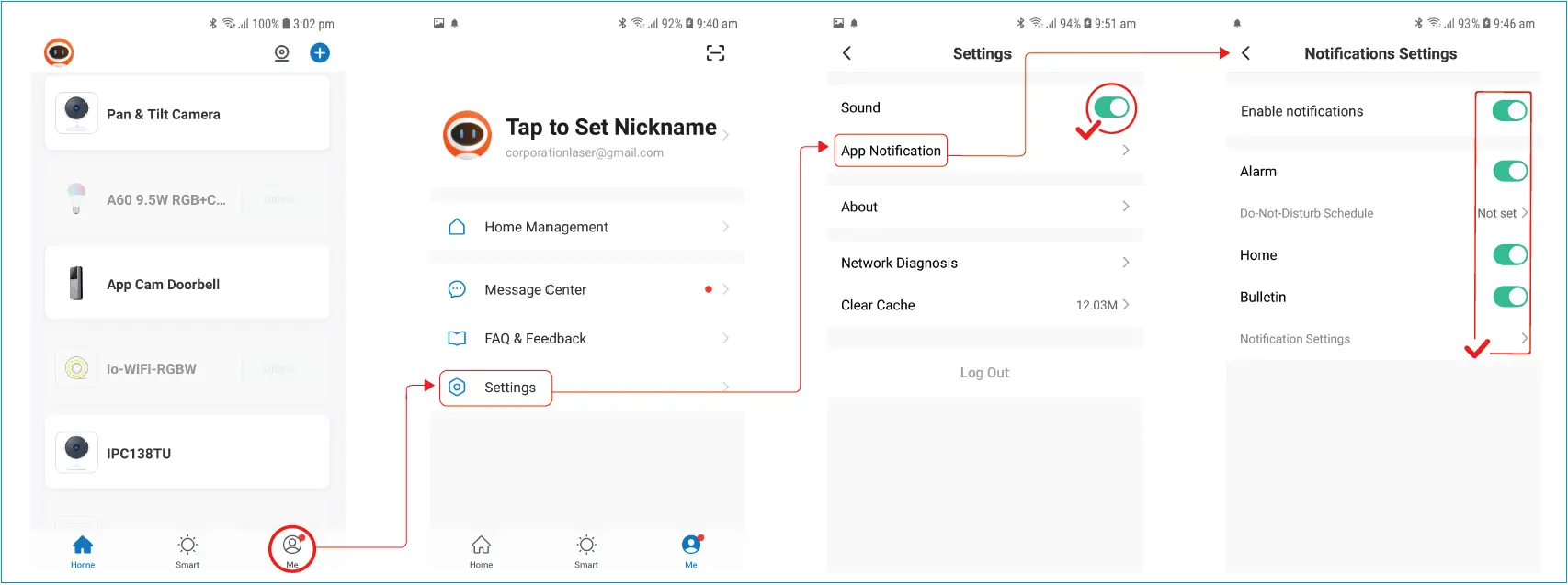Tap the profile robot avatar
Image resolution: width=1568 pixels, height=585 pixels.
coord(468,135)
